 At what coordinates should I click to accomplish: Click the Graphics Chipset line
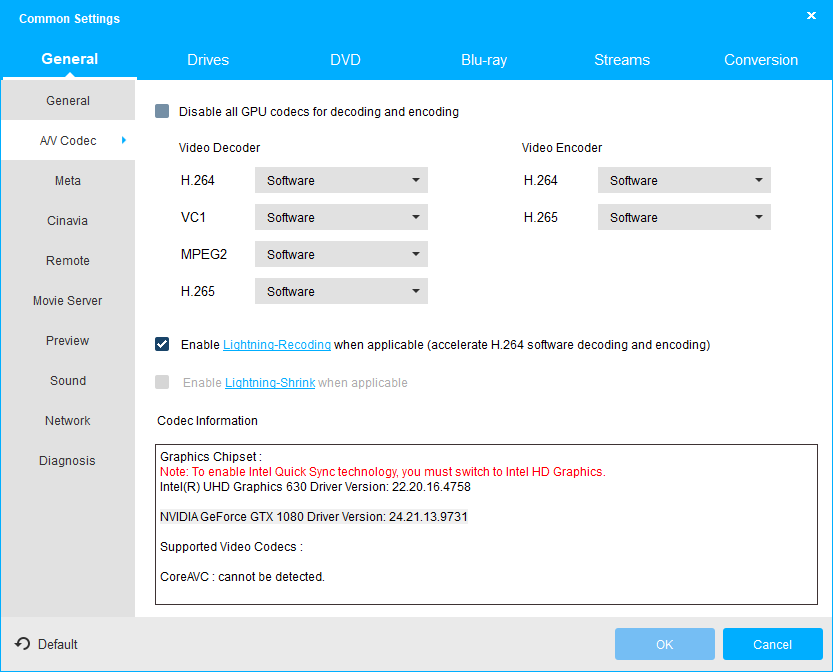[x=211, y=456]
